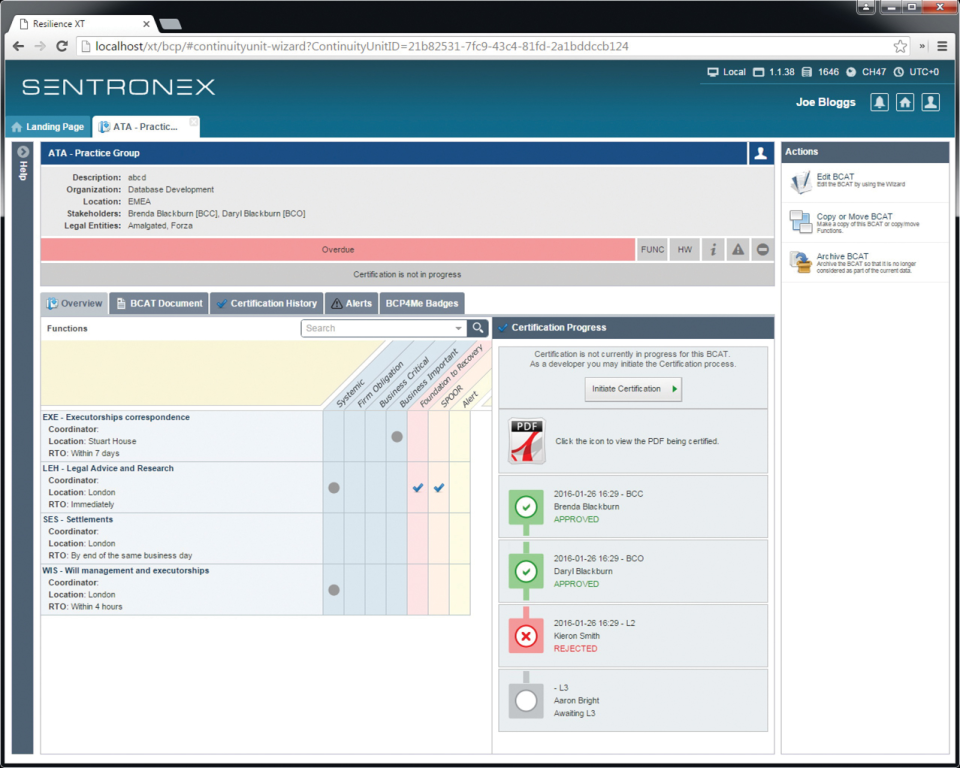The height and width of the screenshot is (768, 960).
Task: Close the ATA - Practic... tab
Action: [x=193, y=122]
